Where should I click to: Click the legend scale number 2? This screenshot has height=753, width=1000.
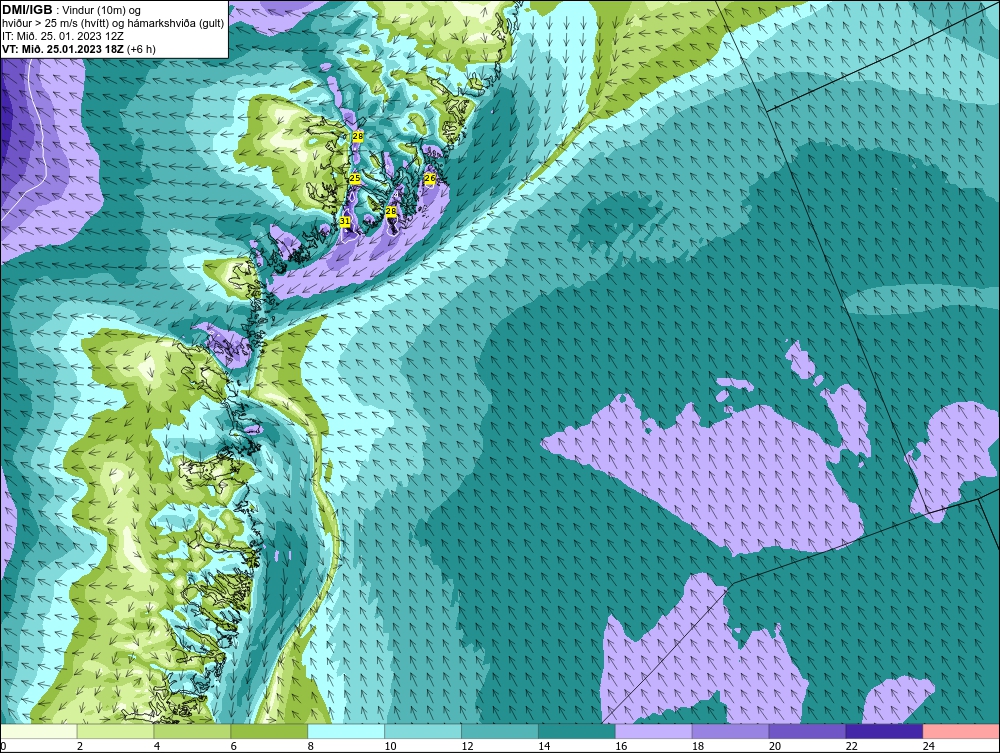pyautogui.click(x=80, y=746)
